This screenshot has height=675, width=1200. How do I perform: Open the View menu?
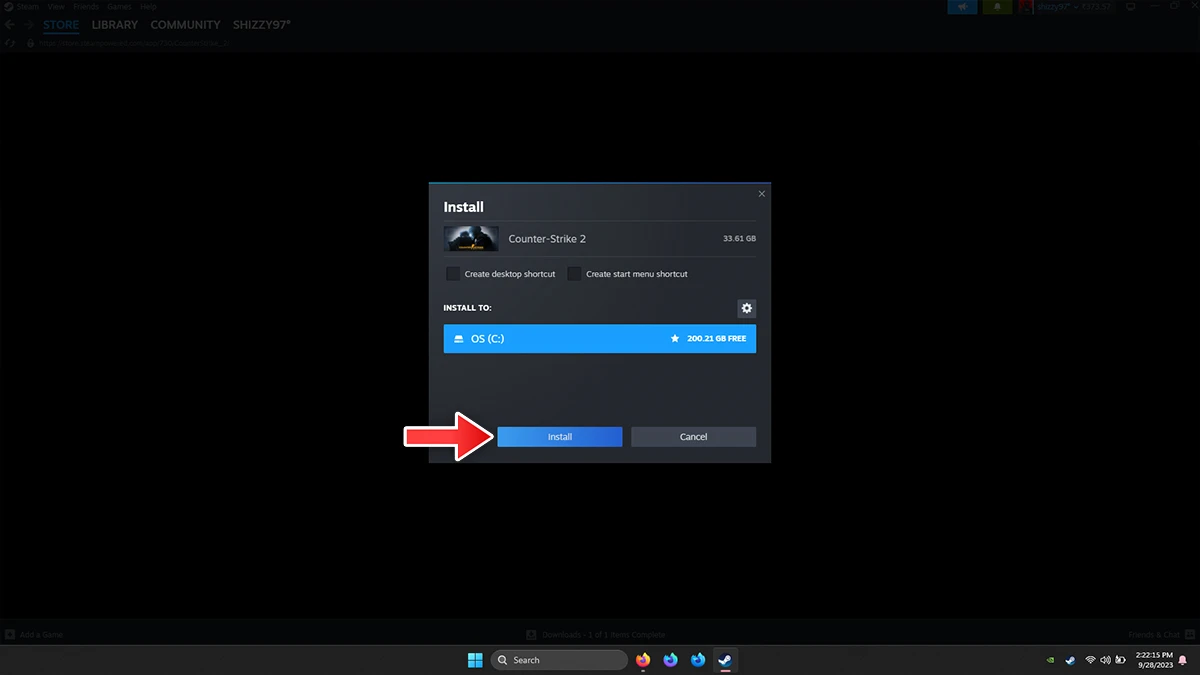click(x=56, y=6)
